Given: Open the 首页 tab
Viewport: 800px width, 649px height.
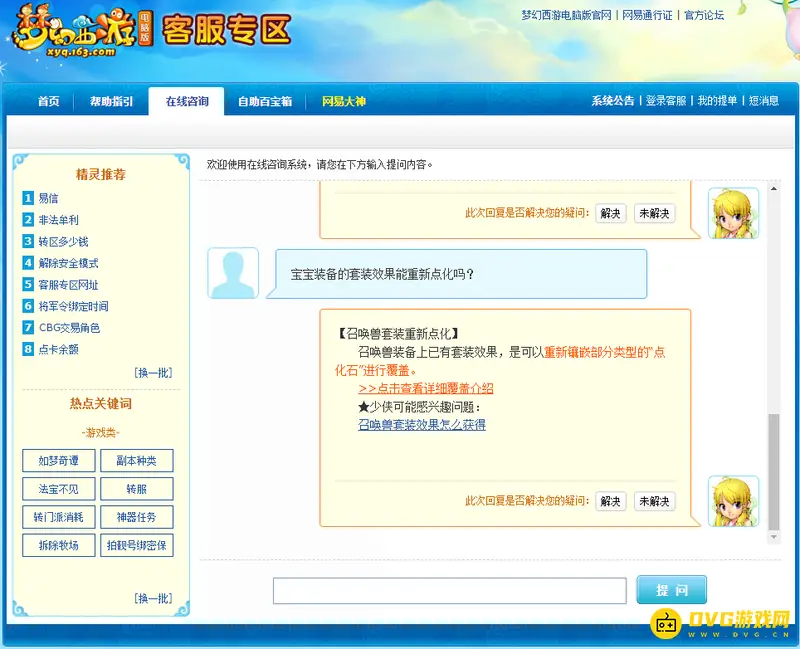Looking at the screenshot, I should pos(48,101).
